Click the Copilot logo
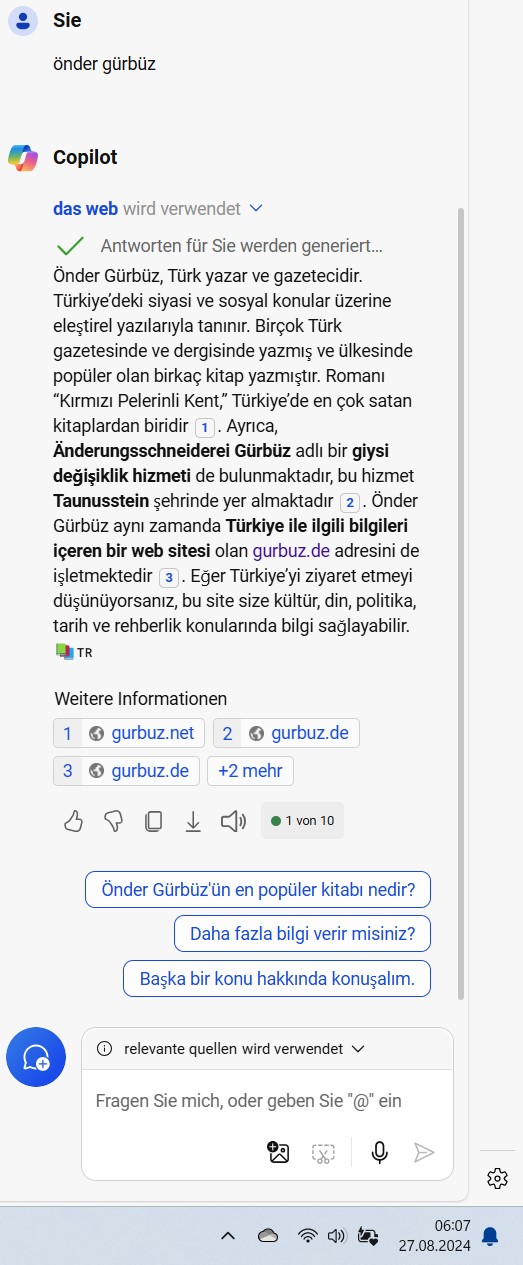This screenshot has height=1265, width=523. click(23, 158)
